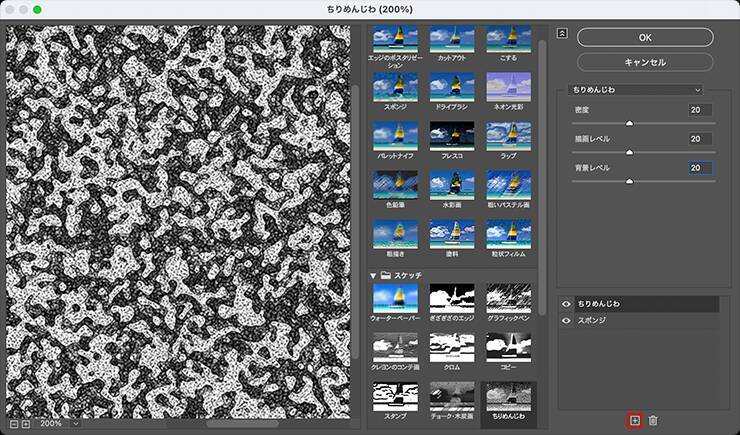The image size is (740, 435).
Task: Click the キャンセル button
Action: [644, 62]
